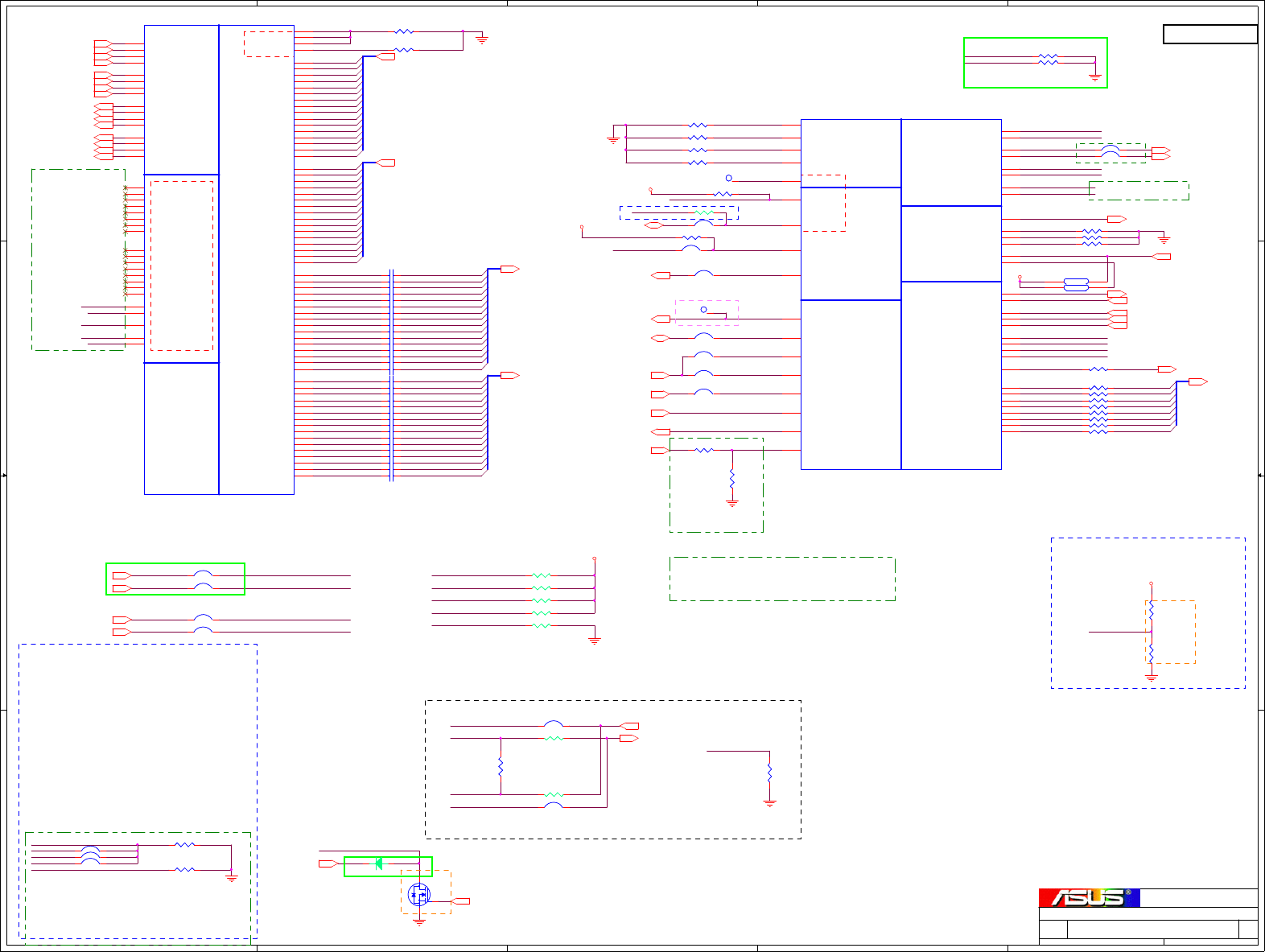Click the red dashed box at the top of the left IC

[268, 44]
